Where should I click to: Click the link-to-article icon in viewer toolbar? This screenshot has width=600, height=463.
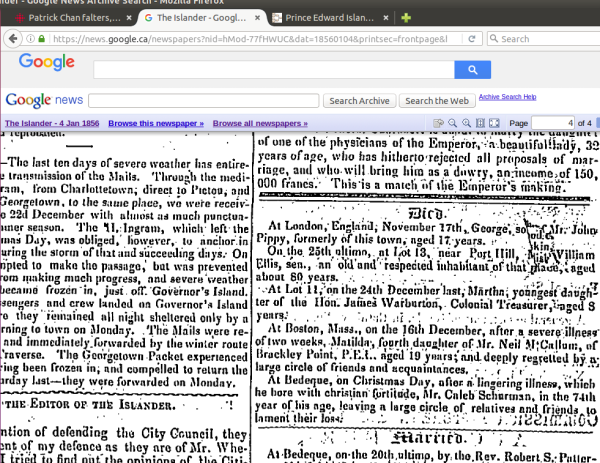(437, 123)
